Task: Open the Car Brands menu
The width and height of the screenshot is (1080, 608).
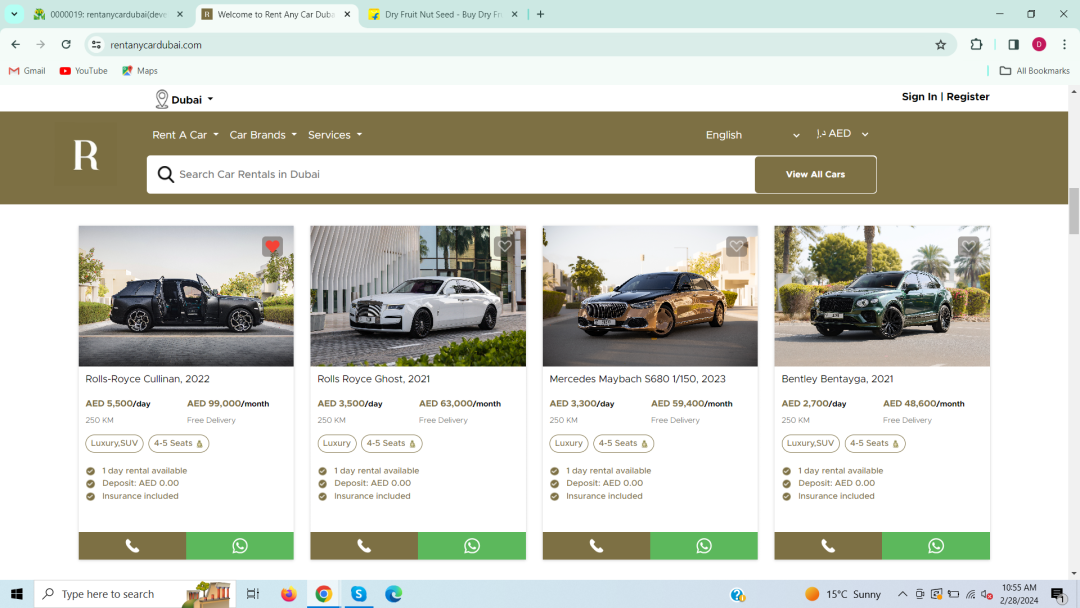Action: click(x=263, y=135)
